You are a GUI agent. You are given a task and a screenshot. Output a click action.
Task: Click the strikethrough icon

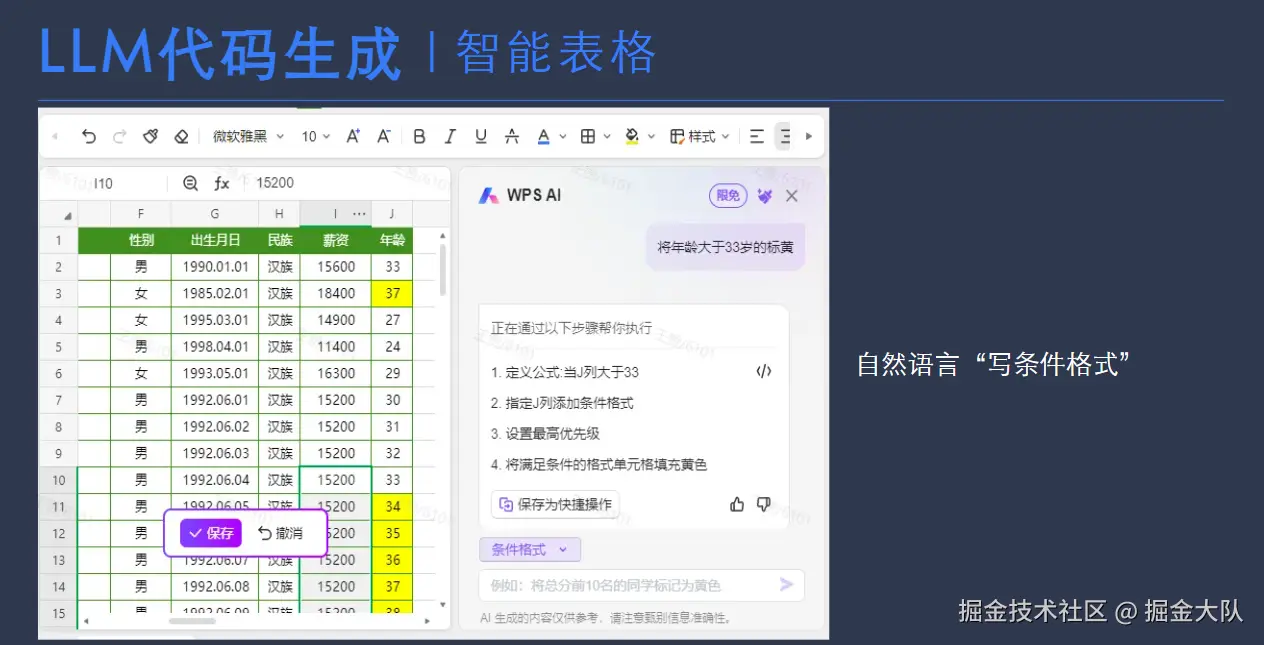coord(511,136)
